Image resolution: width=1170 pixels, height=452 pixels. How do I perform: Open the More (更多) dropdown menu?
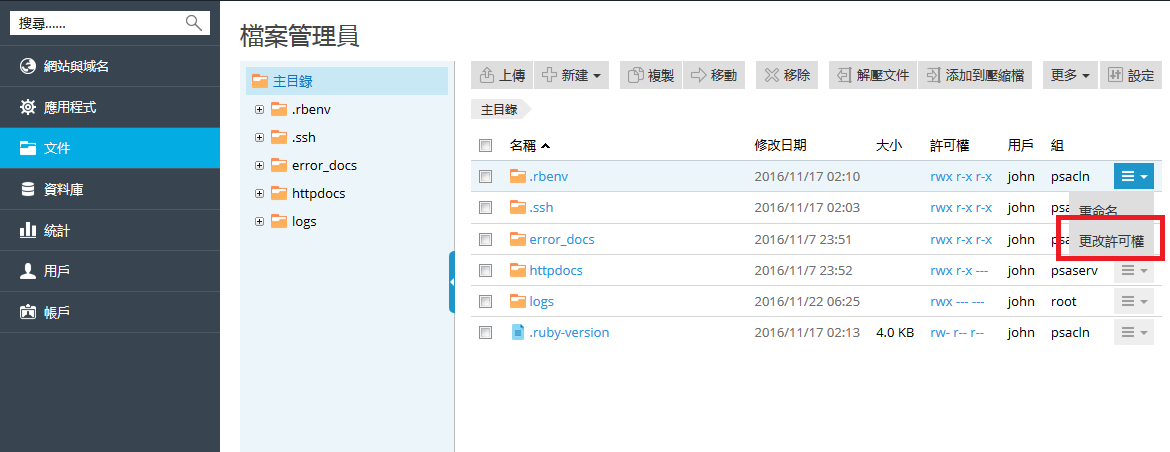(1070, 75)
